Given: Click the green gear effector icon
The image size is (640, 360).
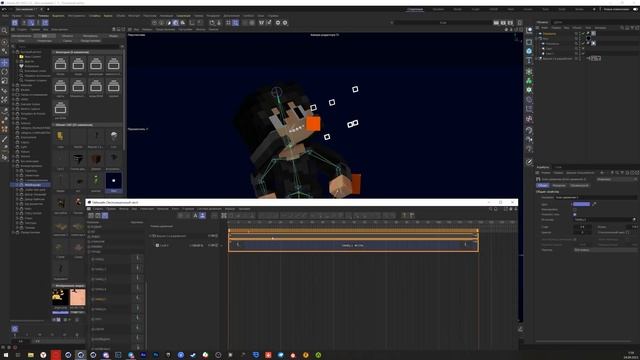Looking at the screenshot, I should [529, 90].
